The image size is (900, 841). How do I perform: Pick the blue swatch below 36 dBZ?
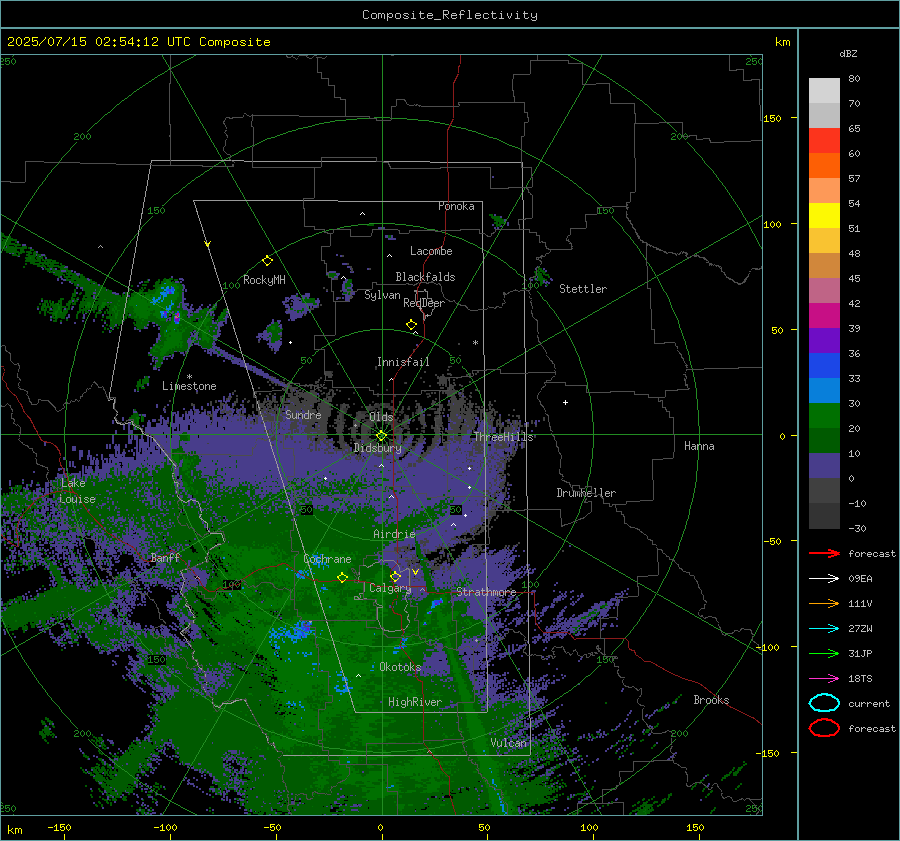click(824, 366)
